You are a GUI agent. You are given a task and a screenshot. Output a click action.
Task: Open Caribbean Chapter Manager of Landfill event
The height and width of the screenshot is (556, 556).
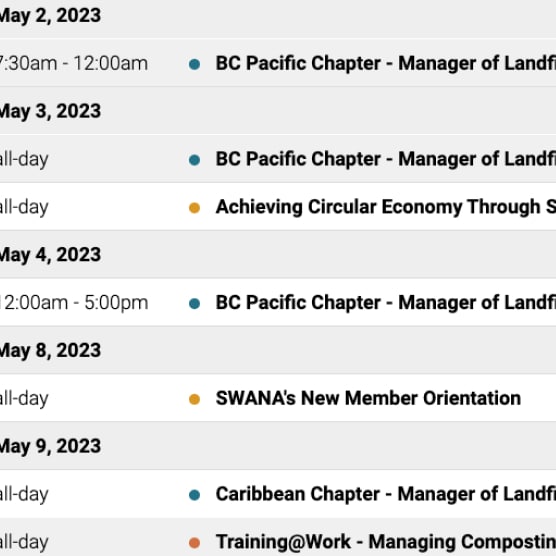tap(386, 494)
